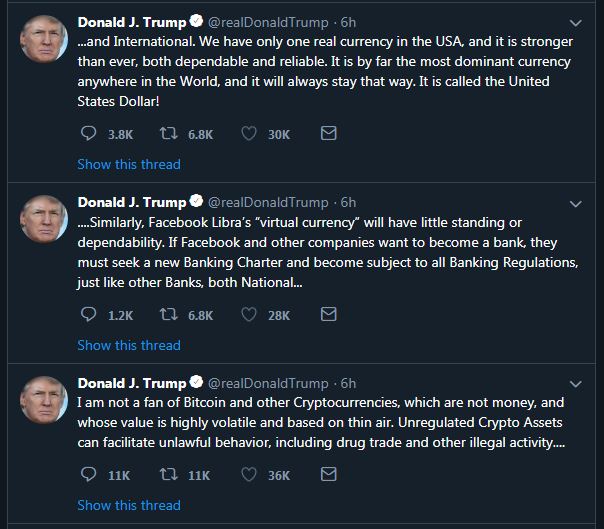Open the profile picture on the Libra tweet
The width and height of the screenshot is (604, 529).
click(x=44, y=222)
